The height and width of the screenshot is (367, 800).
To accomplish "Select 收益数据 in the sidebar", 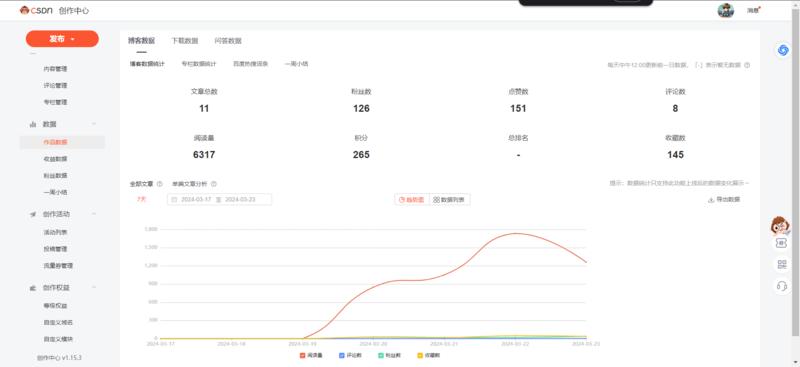I will pos(55,159).
